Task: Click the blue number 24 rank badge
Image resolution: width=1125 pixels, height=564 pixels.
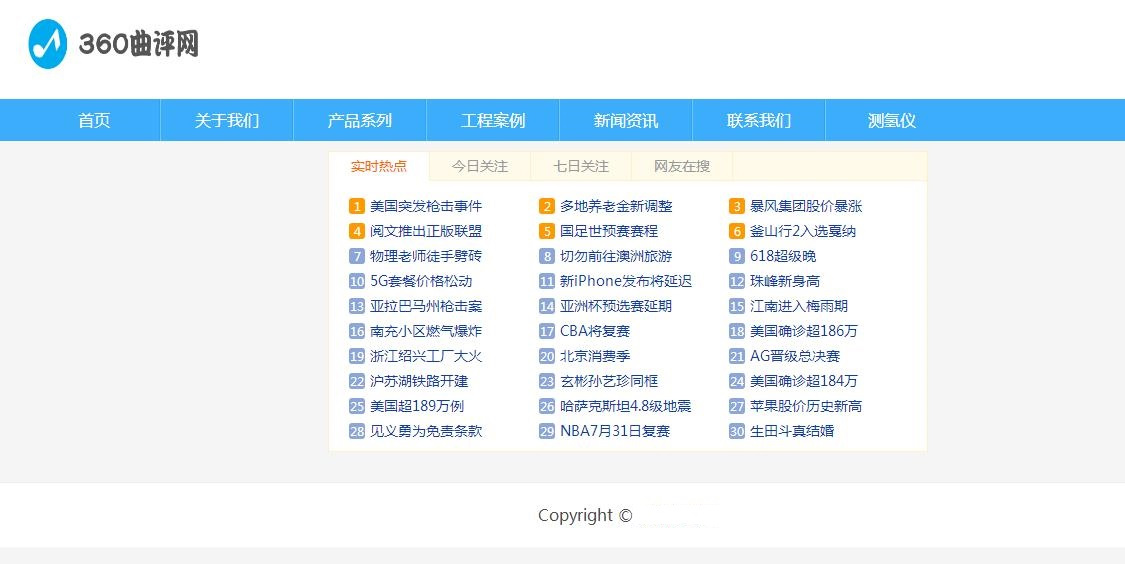Action: (737, 382)
